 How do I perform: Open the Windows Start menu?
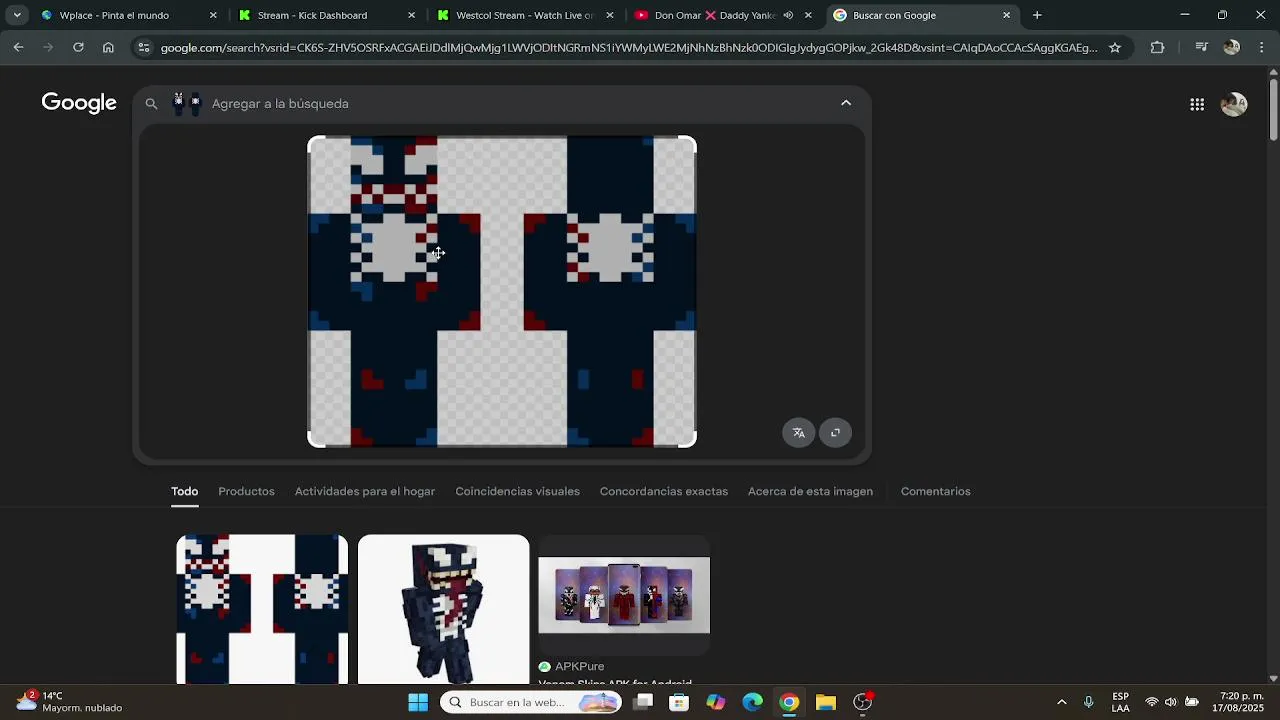coord(418,702)
